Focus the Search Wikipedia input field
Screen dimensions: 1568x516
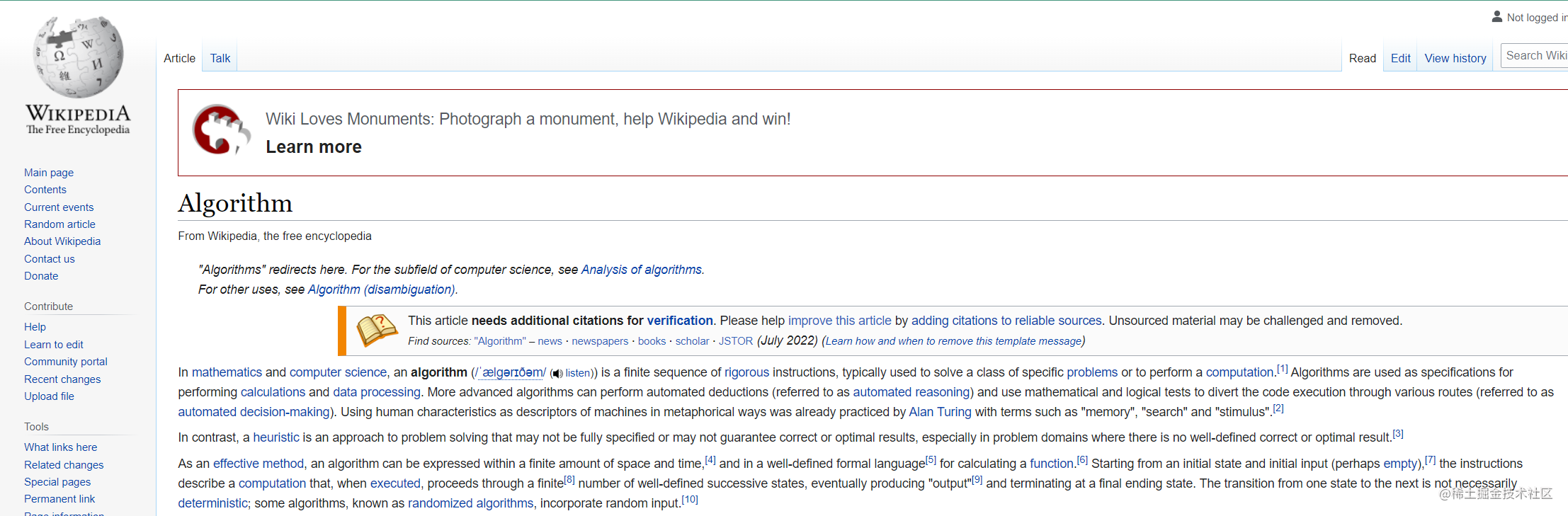point(1534,56)
